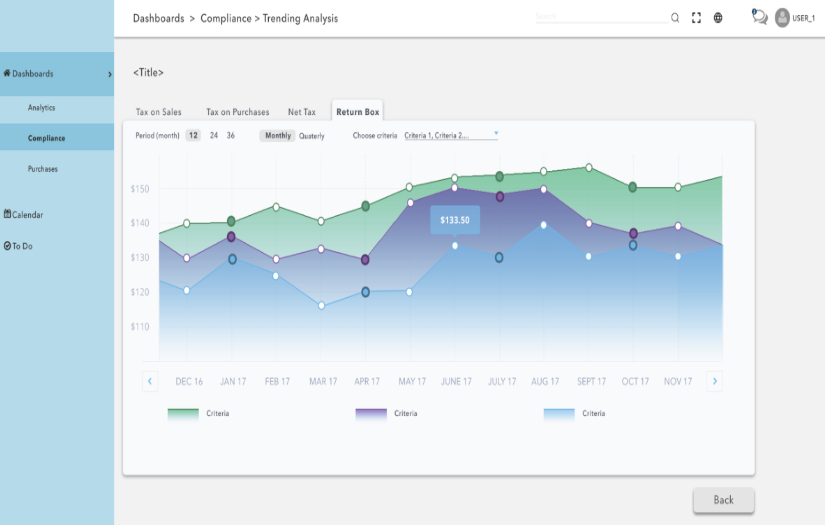The width and height of the screenshot is (825, 525).
Task: Click the green Criteria legend swatch
Action: 183,415
